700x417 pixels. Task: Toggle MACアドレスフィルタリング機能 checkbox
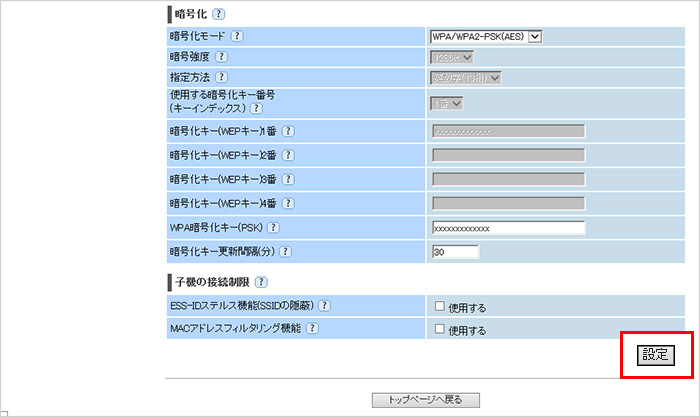439,329
